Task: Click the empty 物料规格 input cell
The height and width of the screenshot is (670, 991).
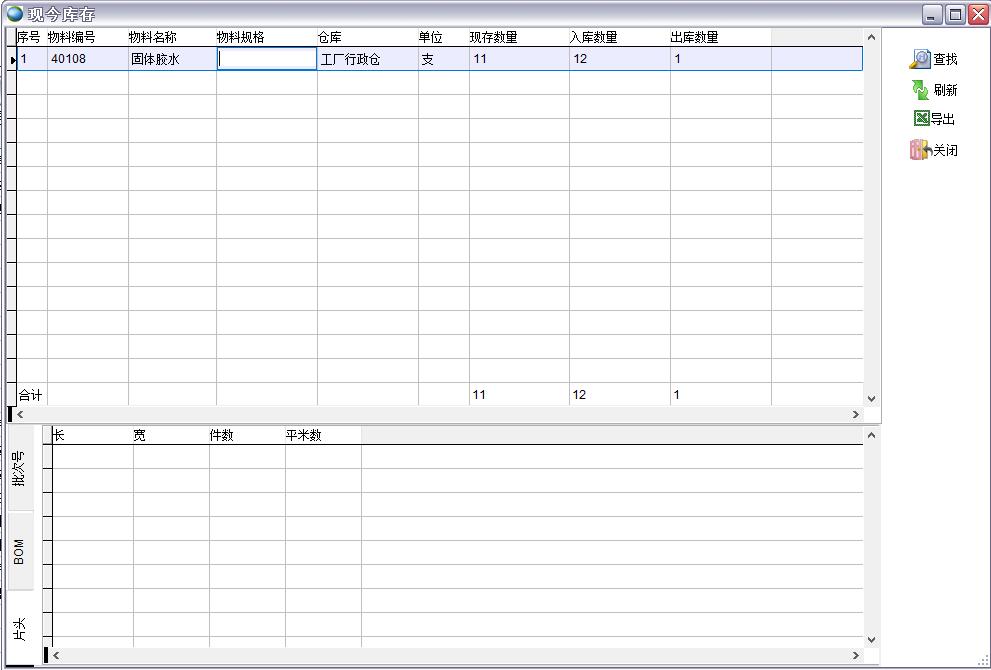Action: tap(266, 59)
